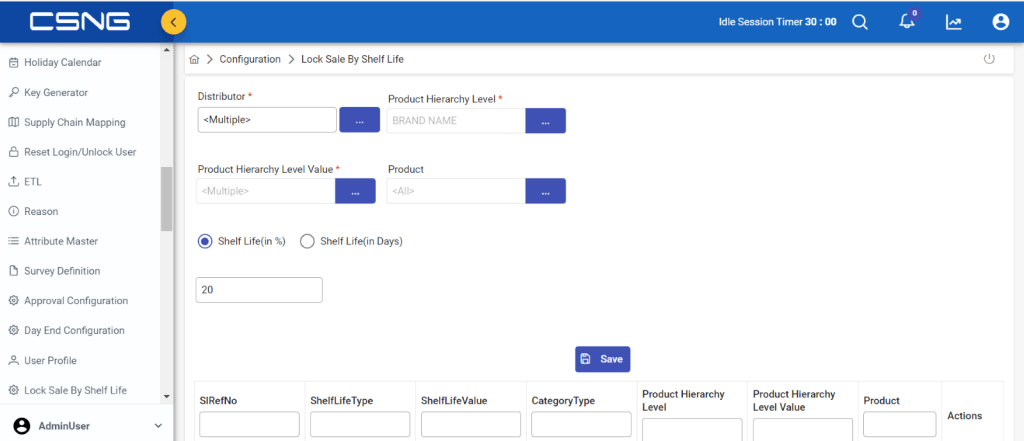Screen dimensions: 1024x441
Task: Click the sidebar scrollbar thumb
Action: [167, 199]
